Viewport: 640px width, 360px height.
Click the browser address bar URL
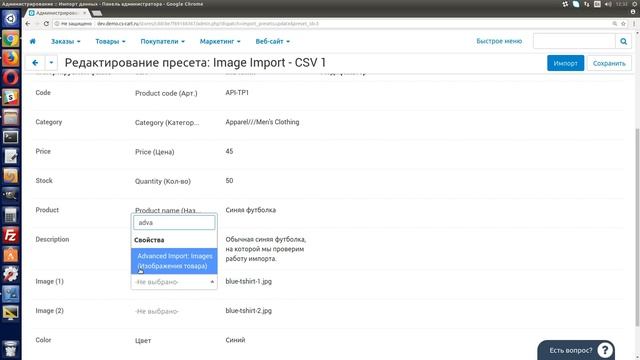pos(207,24)
